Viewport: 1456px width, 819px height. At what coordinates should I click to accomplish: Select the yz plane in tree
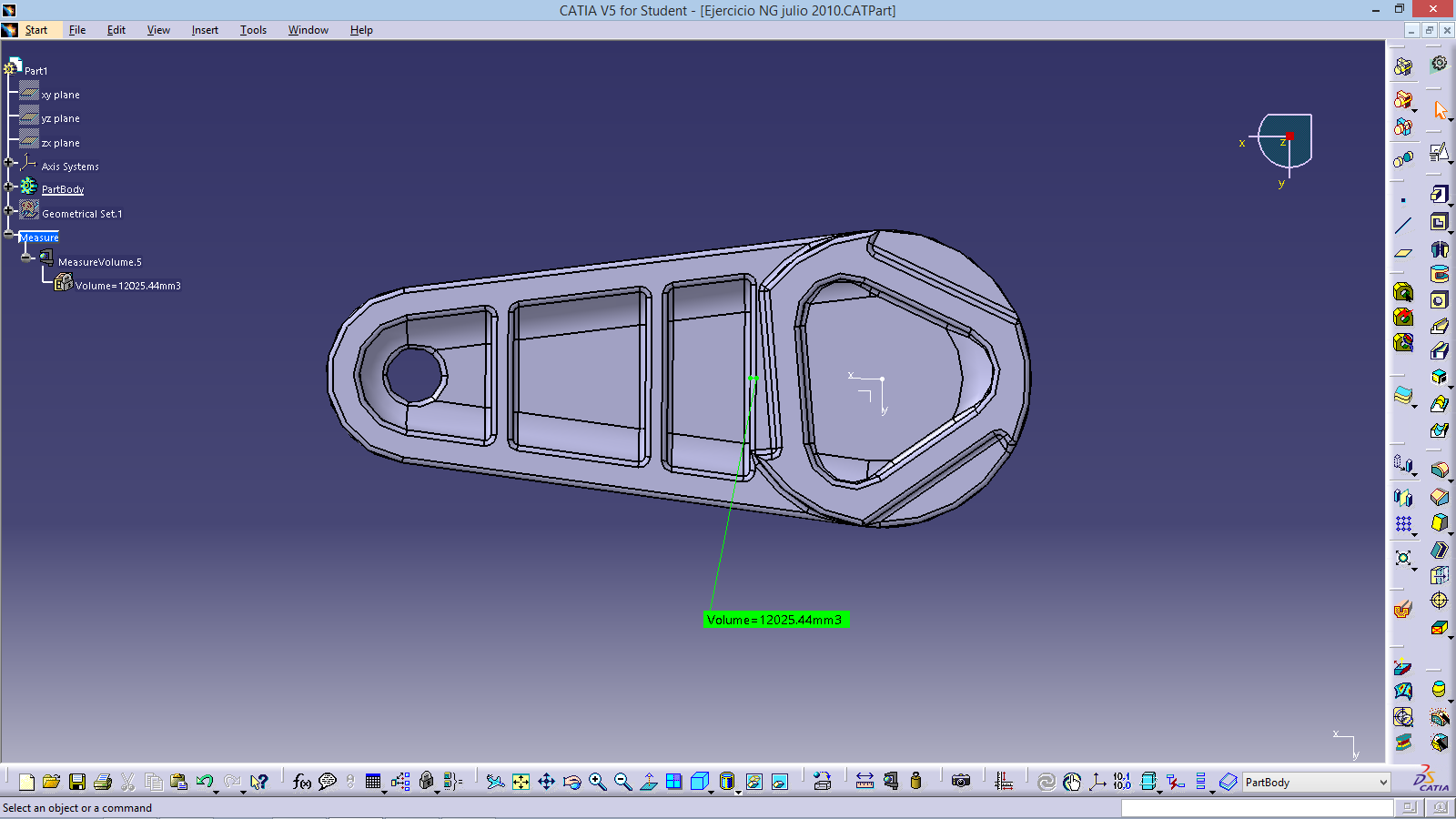tap(60, 118)
